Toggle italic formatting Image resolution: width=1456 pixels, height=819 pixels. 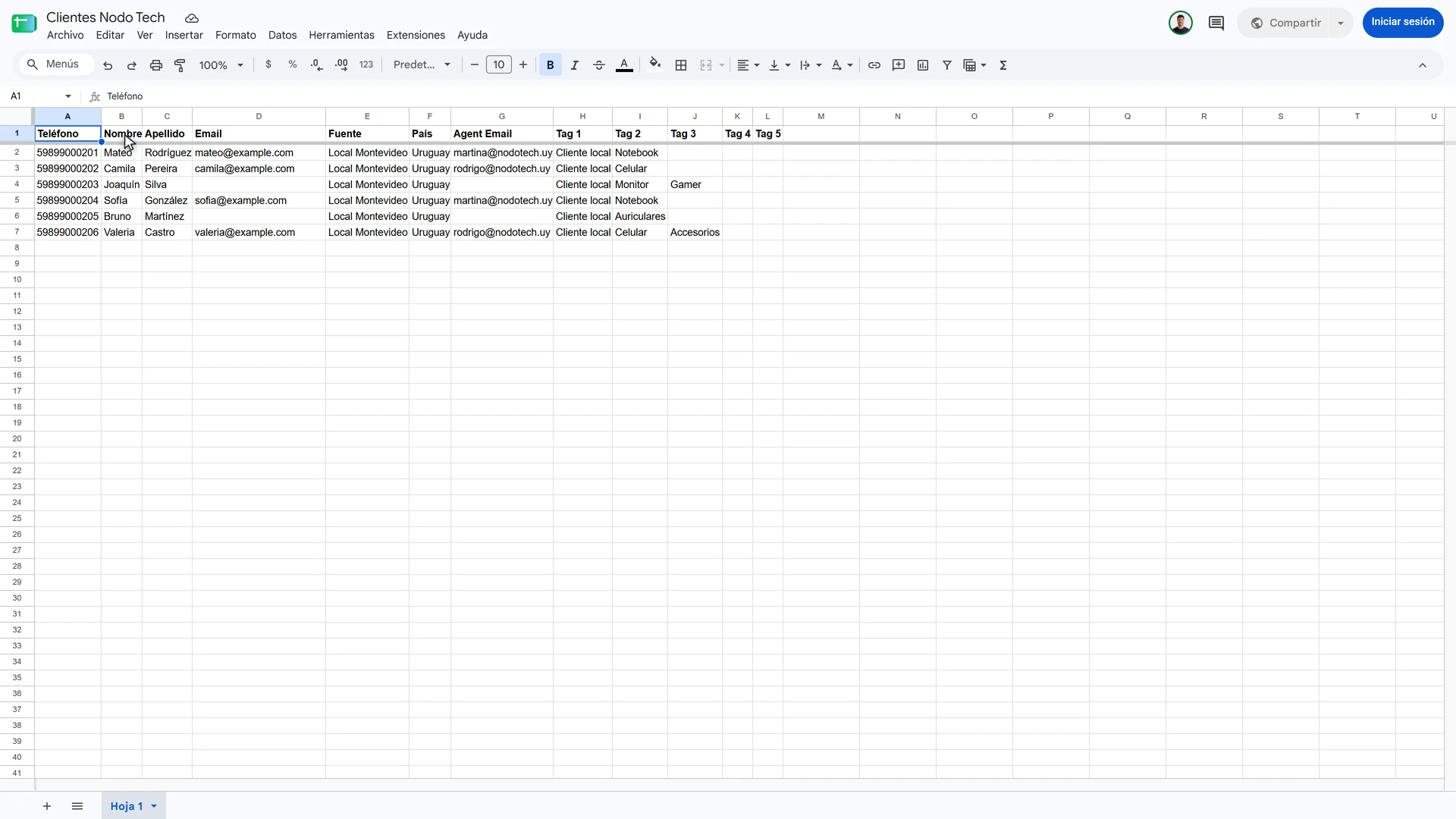575,65
